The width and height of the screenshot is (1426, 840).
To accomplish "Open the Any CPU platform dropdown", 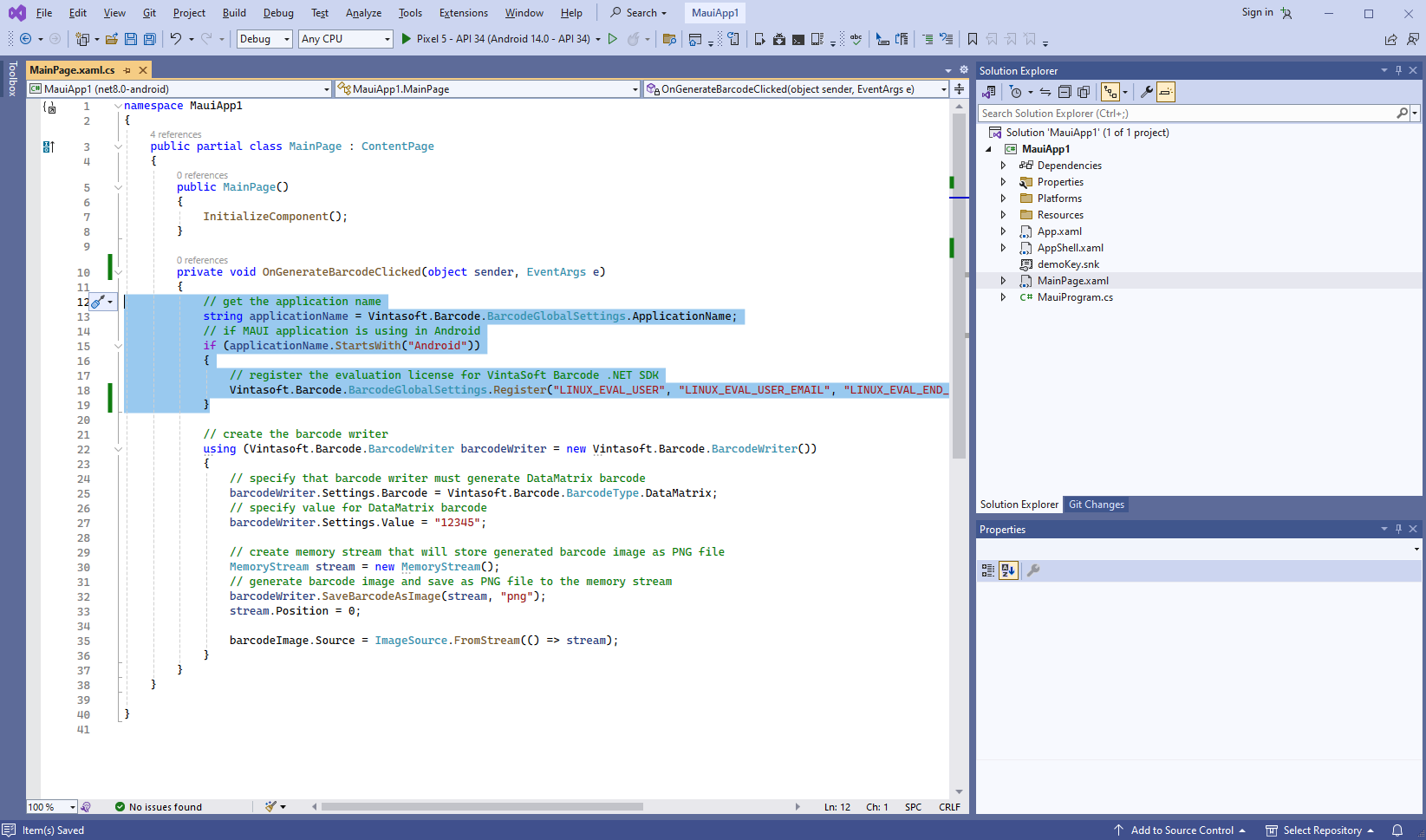I will 346,39.
